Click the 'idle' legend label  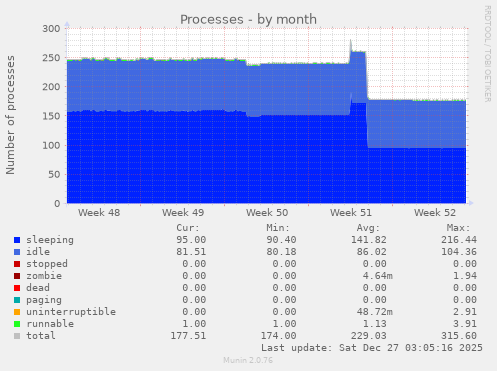pyautogui.click(x=38, y=252)
